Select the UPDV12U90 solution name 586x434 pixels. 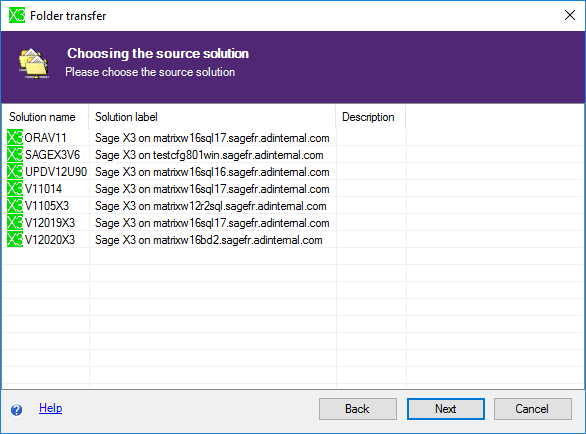(56, 172)
